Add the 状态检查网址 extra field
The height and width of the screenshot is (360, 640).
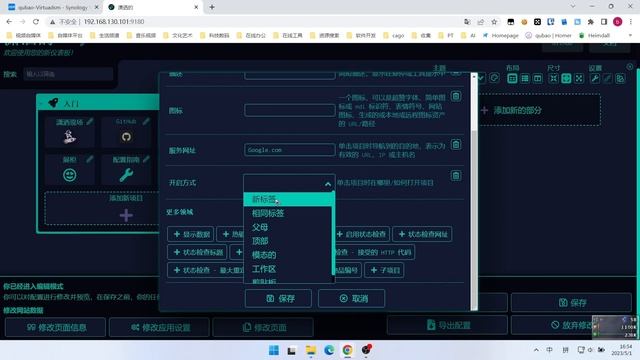click(x=422, y=234)
